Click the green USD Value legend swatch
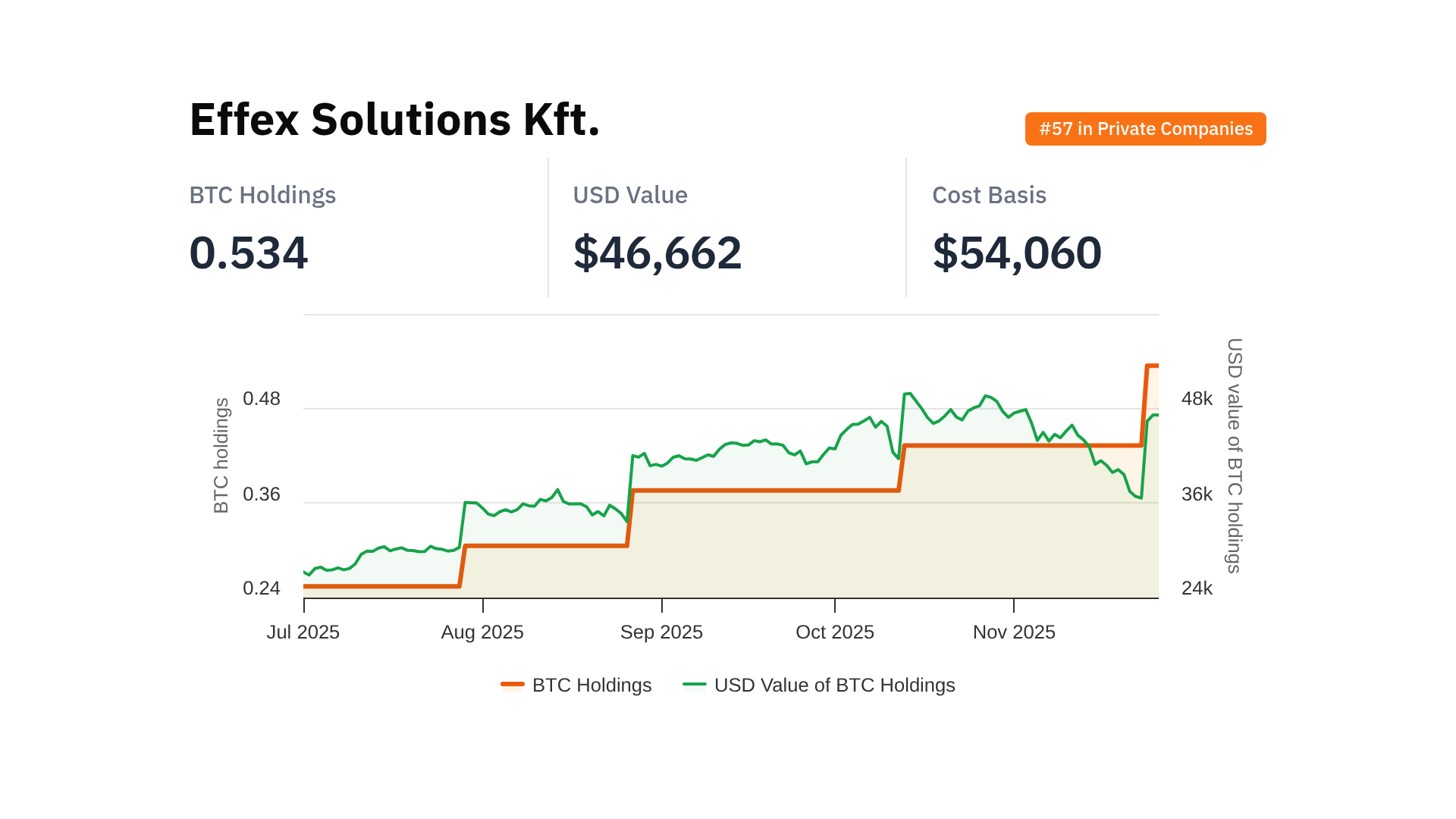Image resolution: width=1456 pixels, height=819 pixels. click(694, 685)
